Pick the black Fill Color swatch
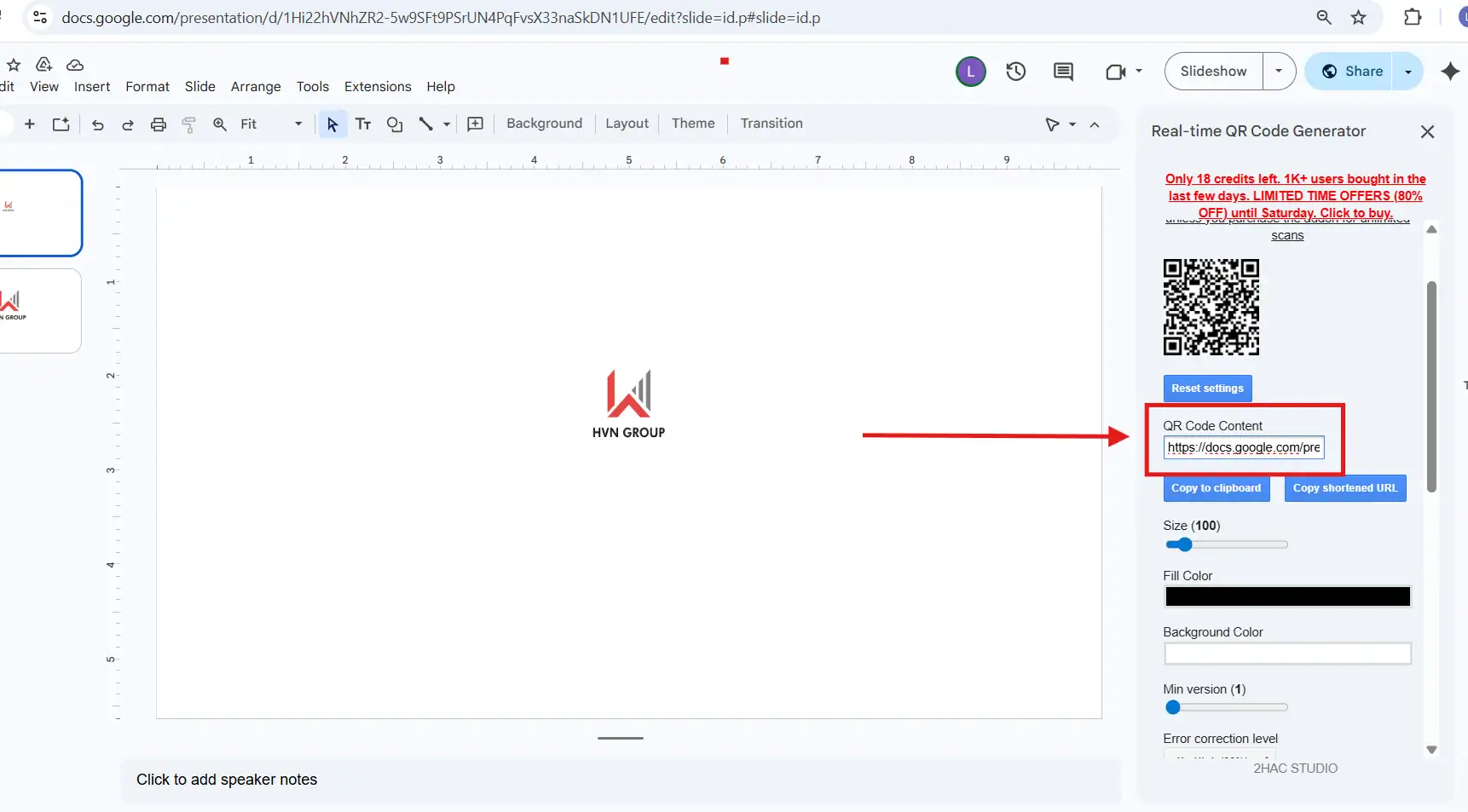1468x812 pixels. pos(1287,596)
